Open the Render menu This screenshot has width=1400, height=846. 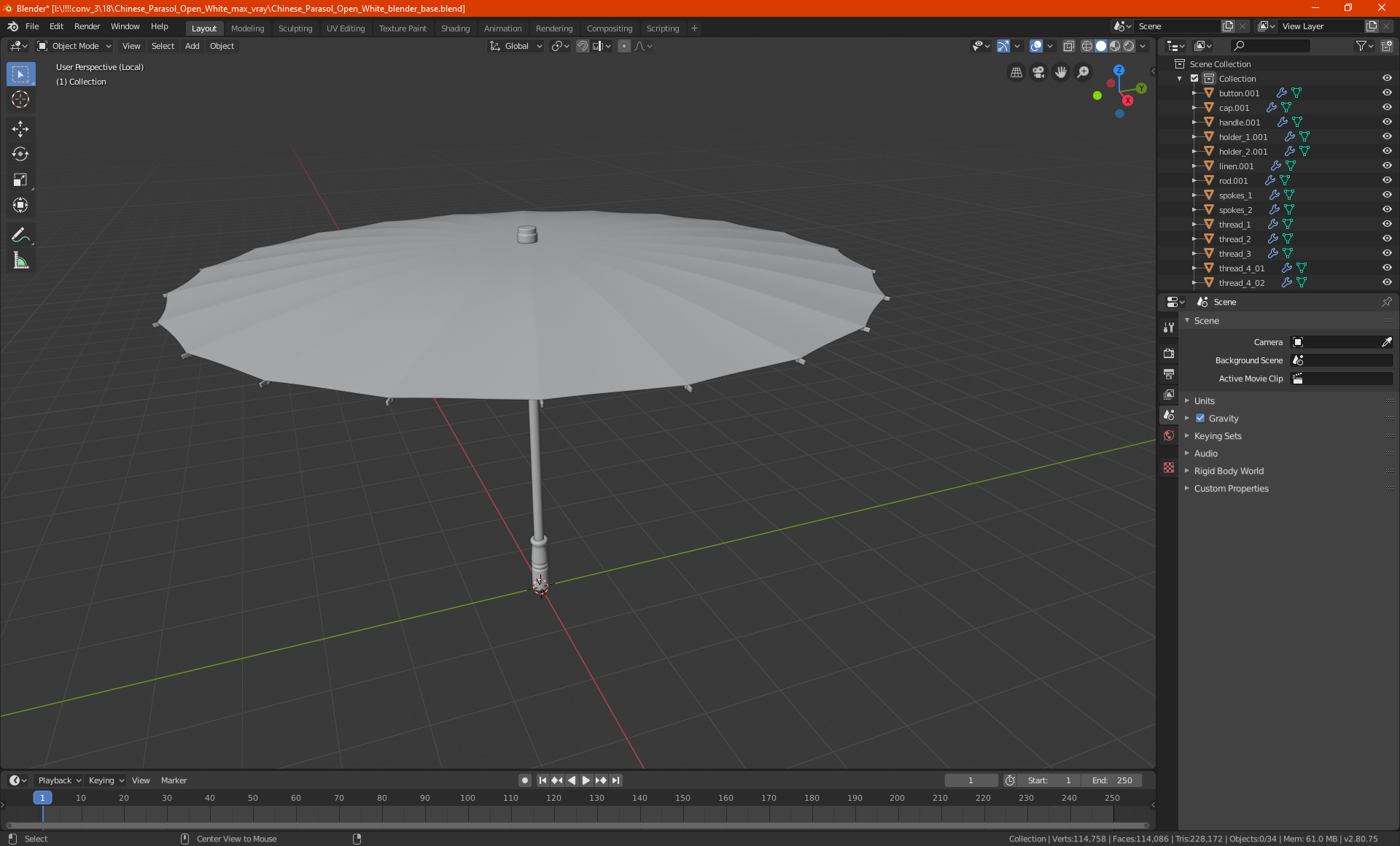point(87,26)
